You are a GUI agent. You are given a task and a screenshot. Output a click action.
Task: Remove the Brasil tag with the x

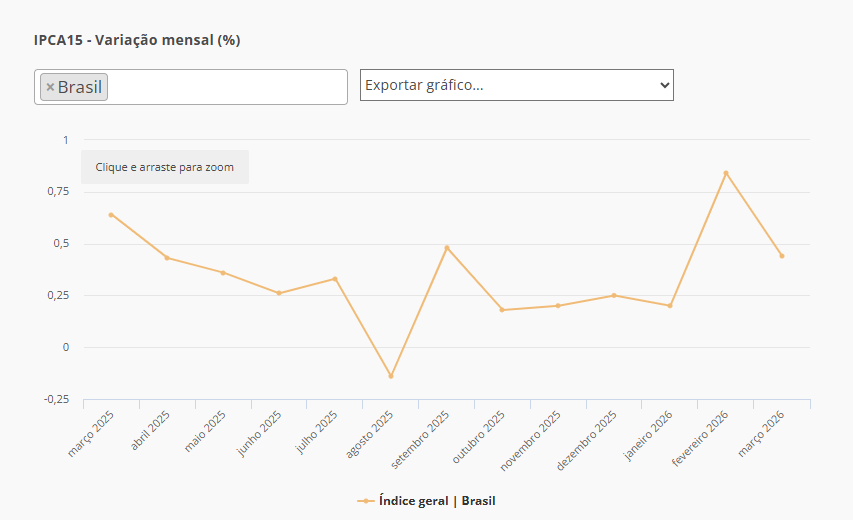click(50, 87)
